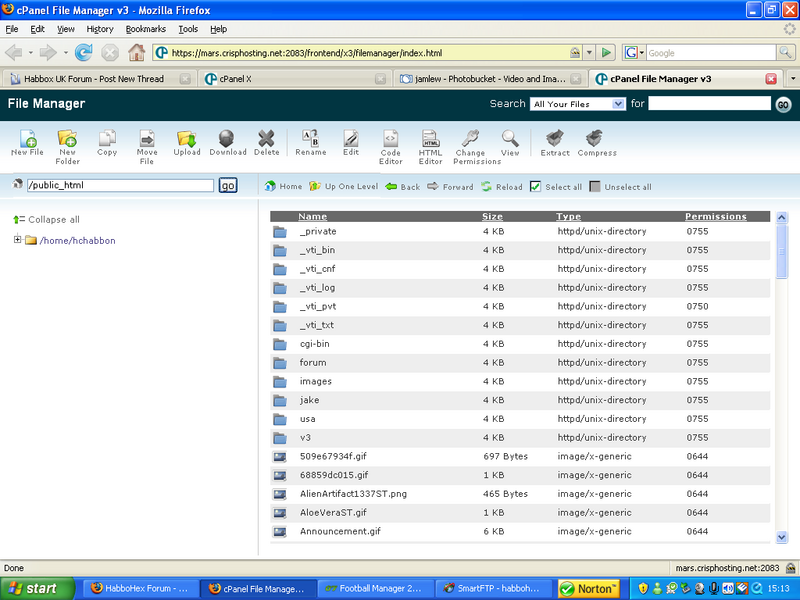Screen dimensions: 800x600
Task: Open the tab list dropdown arrow
Action: tap(793, 79)
